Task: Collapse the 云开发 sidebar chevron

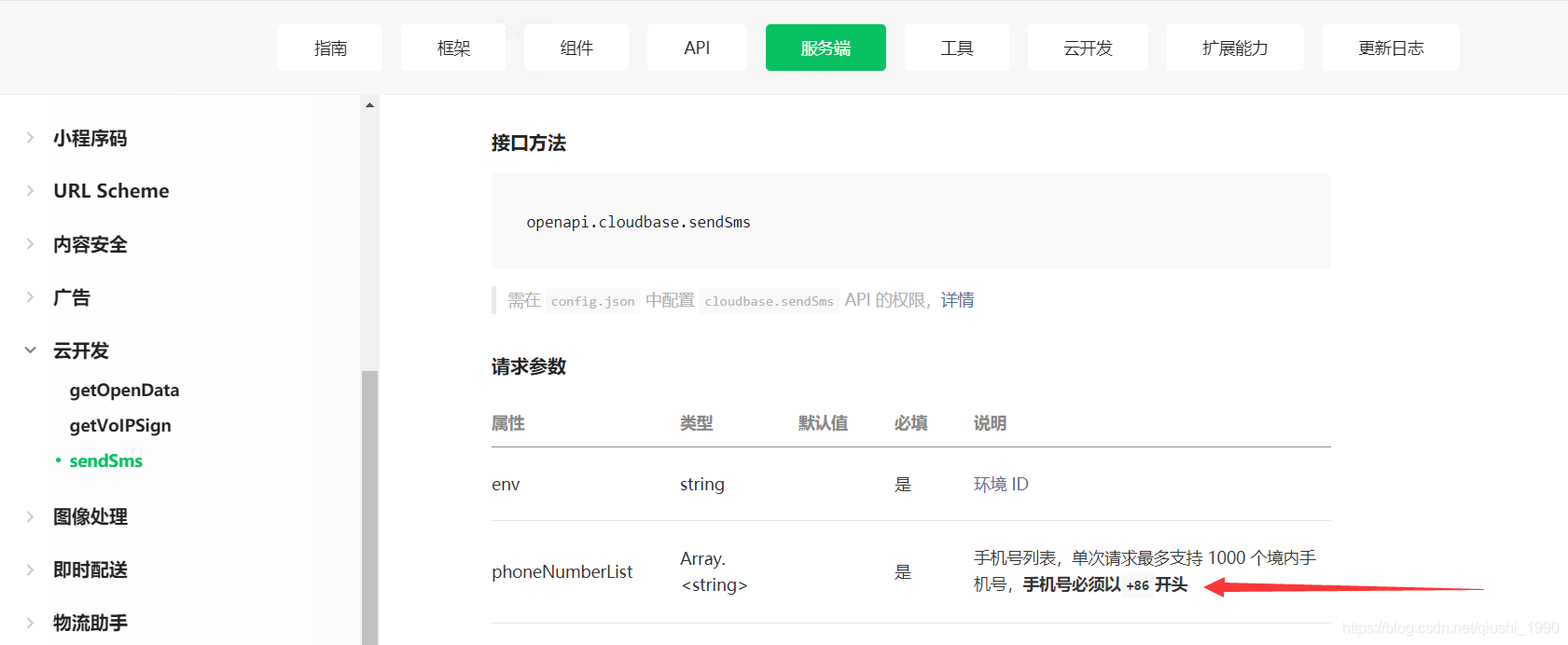Action: pyautogui.click(x=30, y=350)
